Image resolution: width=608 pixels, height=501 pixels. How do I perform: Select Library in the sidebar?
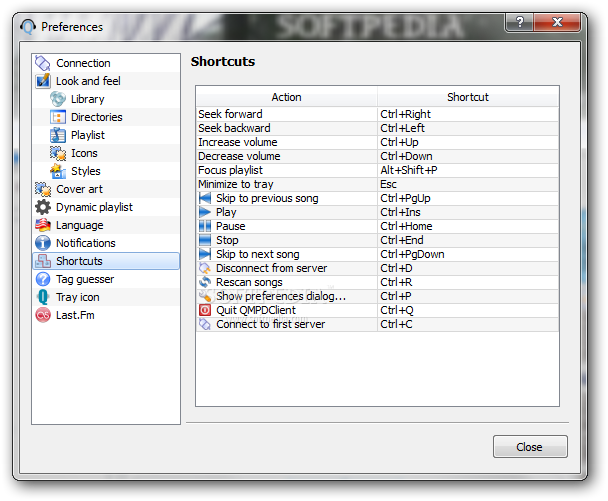tap(106, 99)
